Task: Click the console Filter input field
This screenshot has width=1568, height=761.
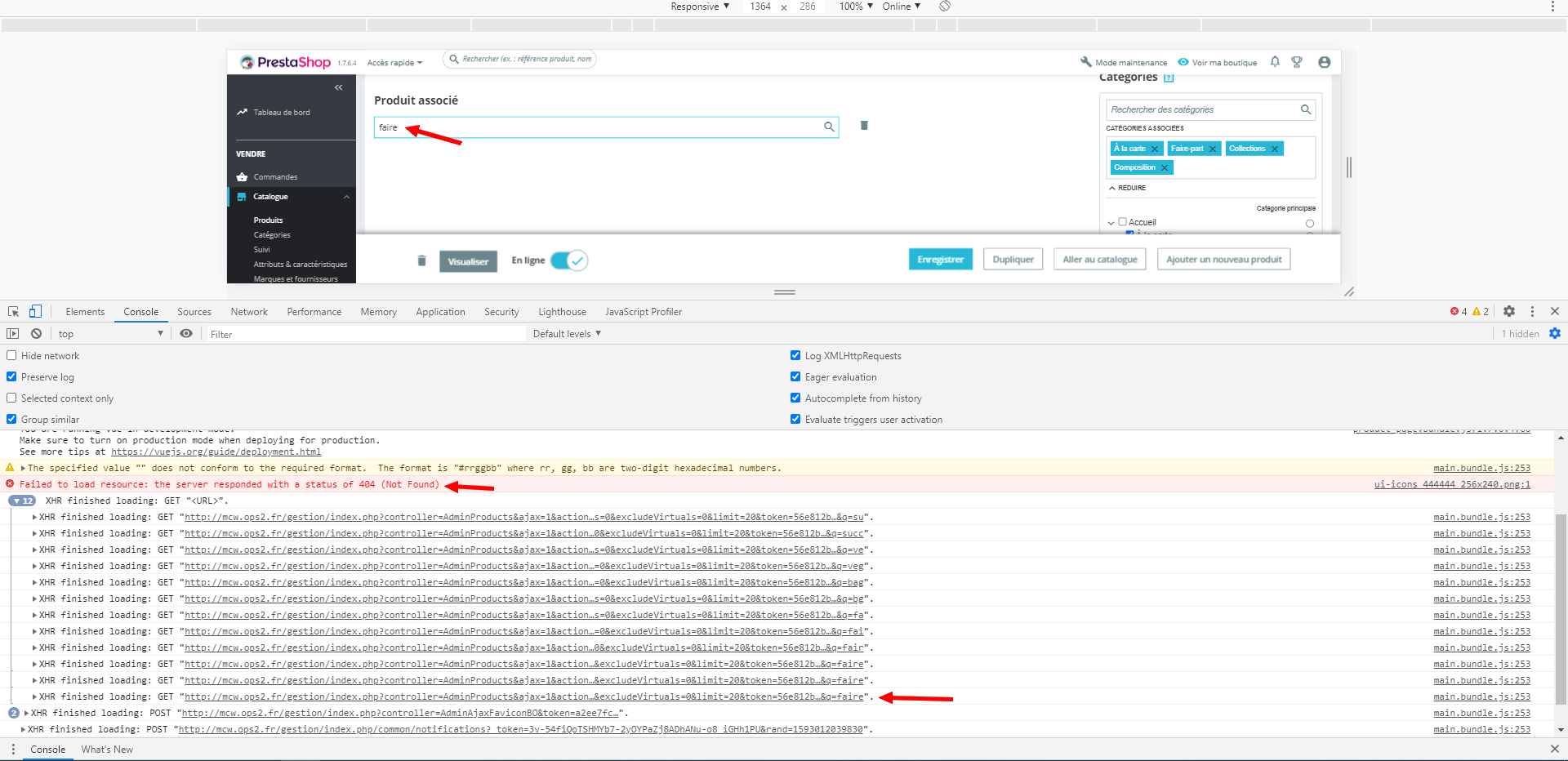Action: [x=366, y=334]
